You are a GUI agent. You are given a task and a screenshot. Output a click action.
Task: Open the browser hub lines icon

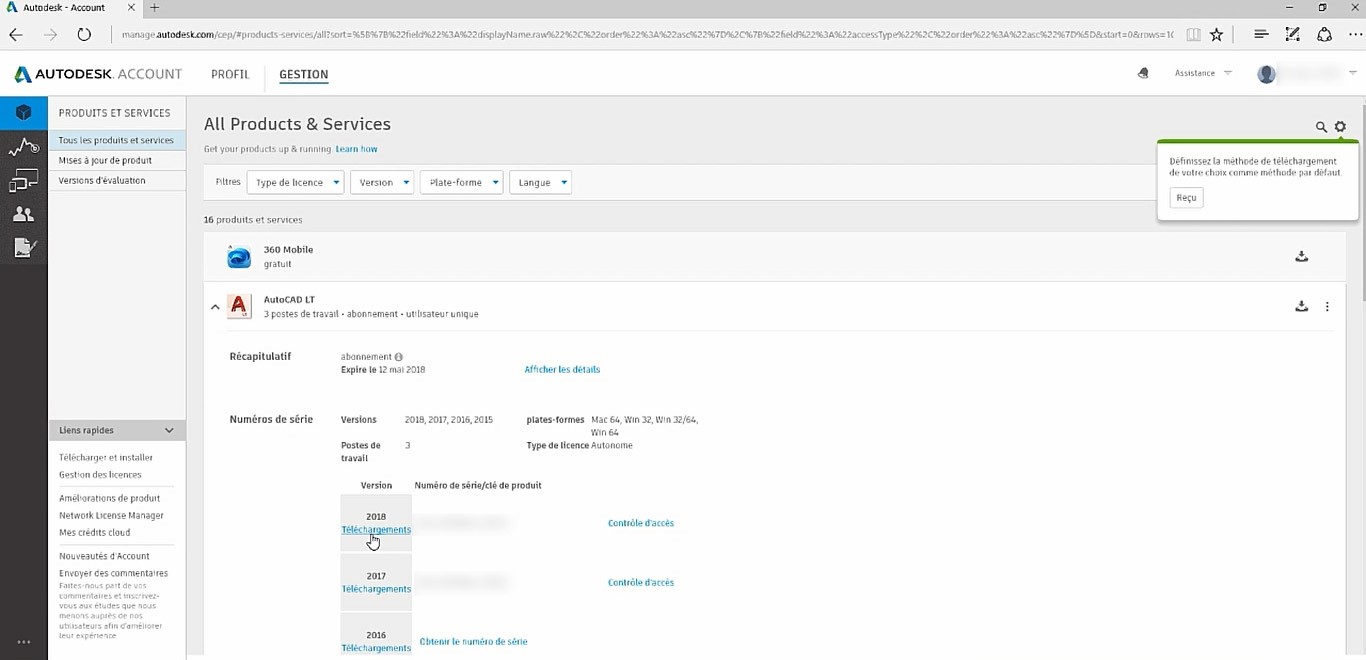tap(1261, 34)
